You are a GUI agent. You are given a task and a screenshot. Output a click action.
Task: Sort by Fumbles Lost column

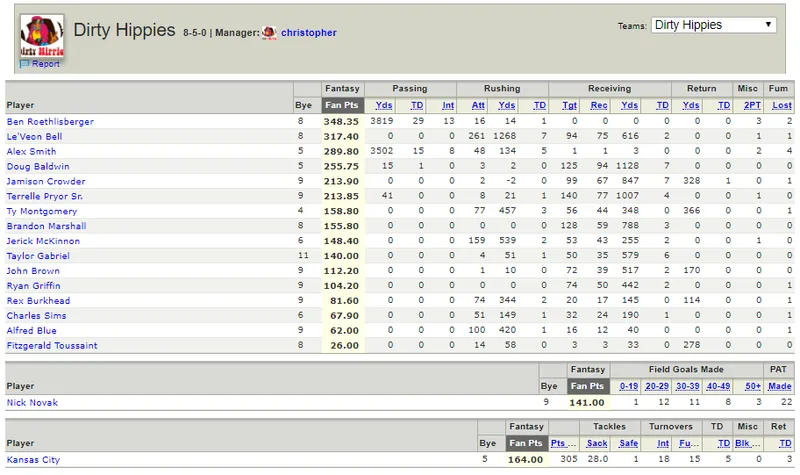[782, 105]
